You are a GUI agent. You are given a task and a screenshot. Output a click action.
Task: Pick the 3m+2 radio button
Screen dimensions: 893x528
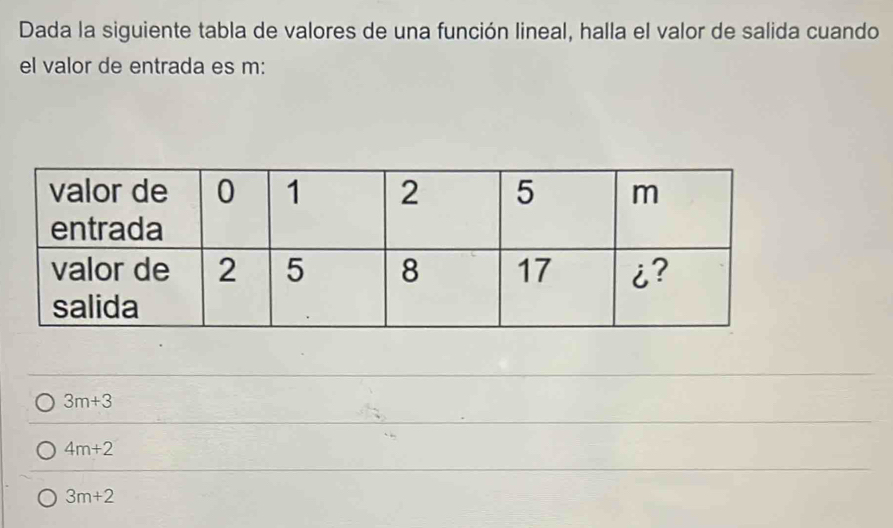tap(47, 497)
